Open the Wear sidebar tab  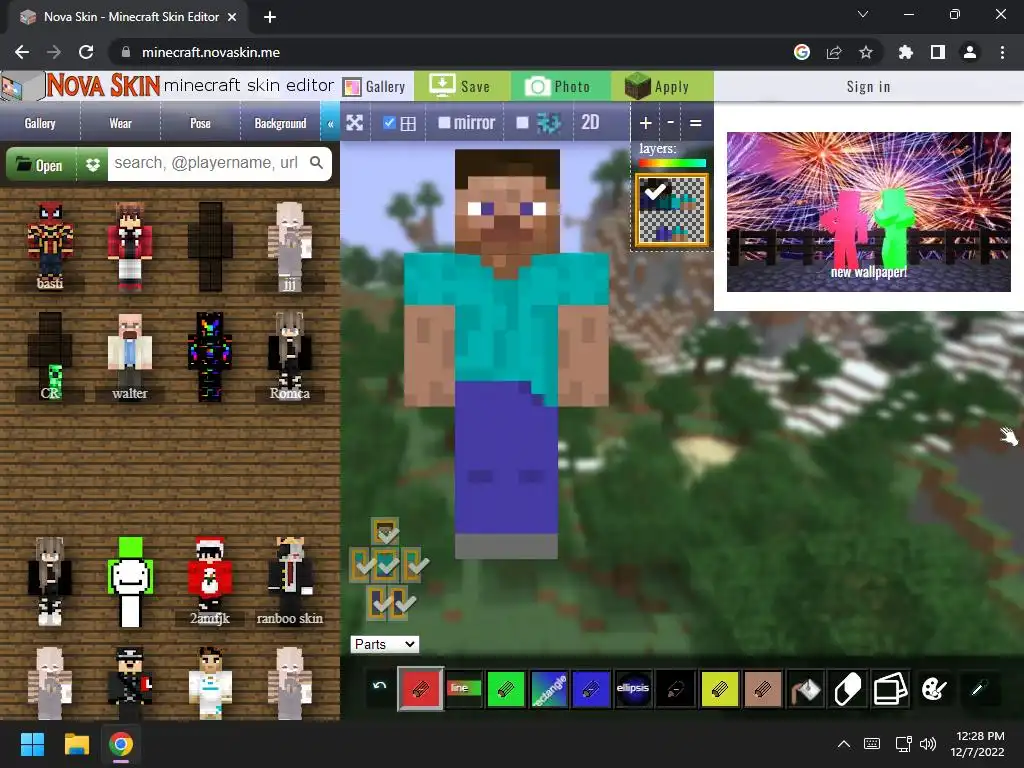pyautogui.click(x=120, y=123)
